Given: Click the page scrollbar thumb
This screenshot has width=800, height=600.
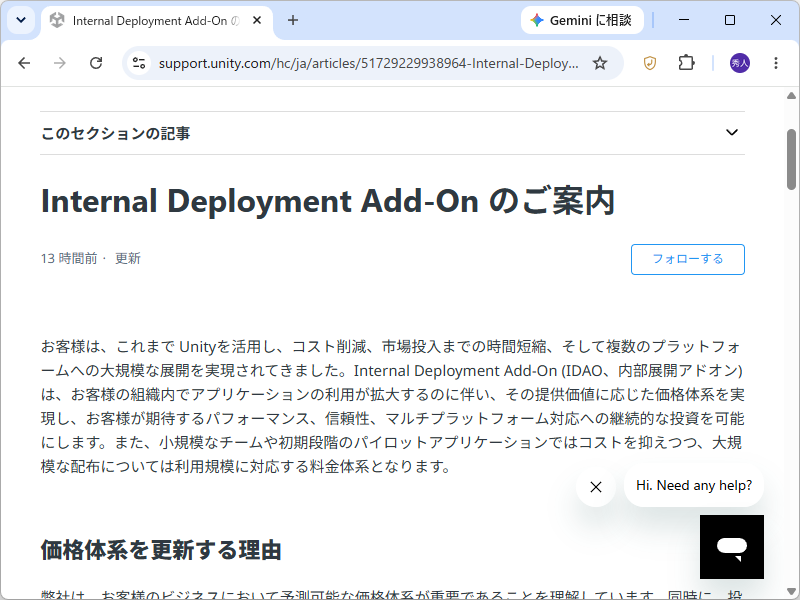Looking at the screenshot, I should pos(791,159).
